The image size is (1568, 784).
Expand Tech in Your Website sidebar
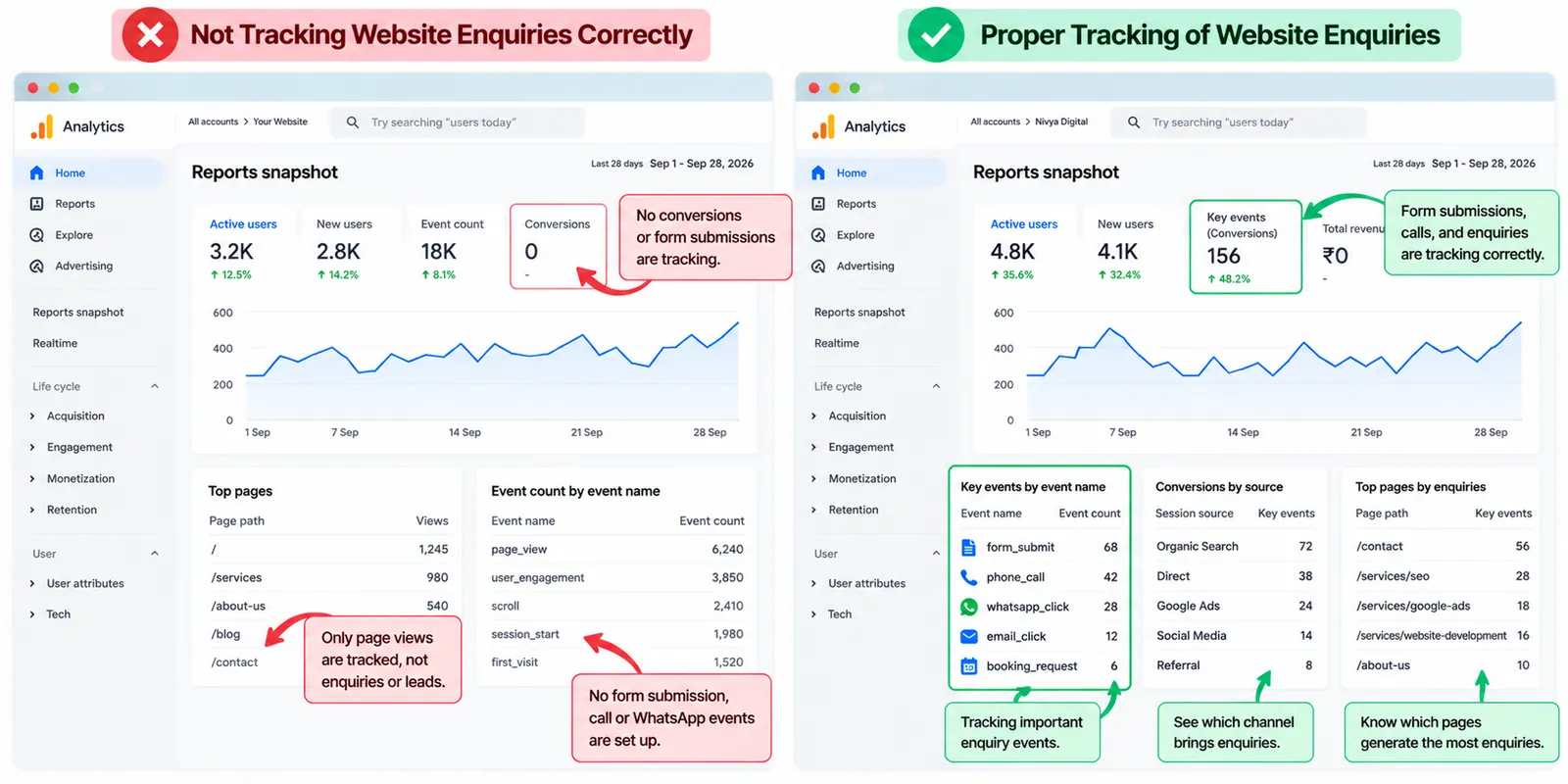pos(32,614)
